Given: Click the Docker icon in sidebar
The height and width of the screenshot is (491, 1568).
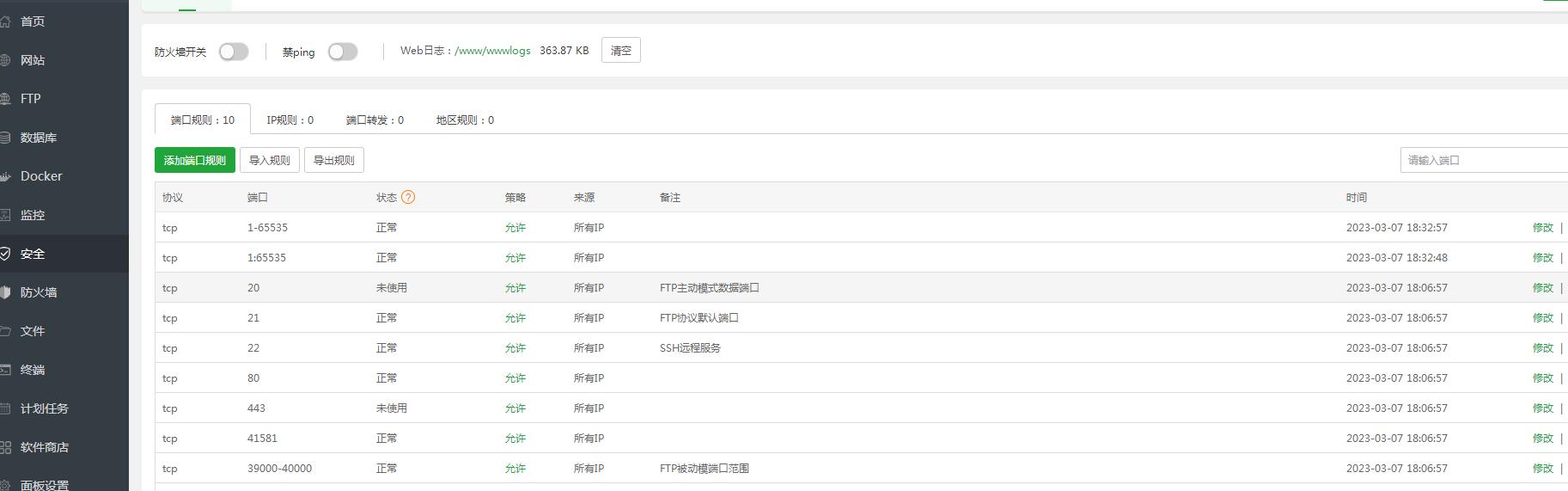Looking at the screenshot, I should pos(5,176).
